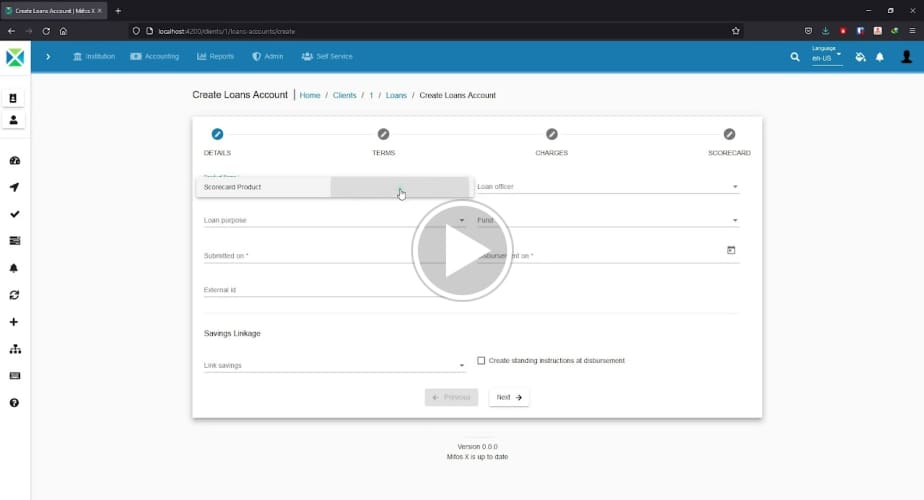Open the Admin menu
924x500 pixels.
[268, 57]
